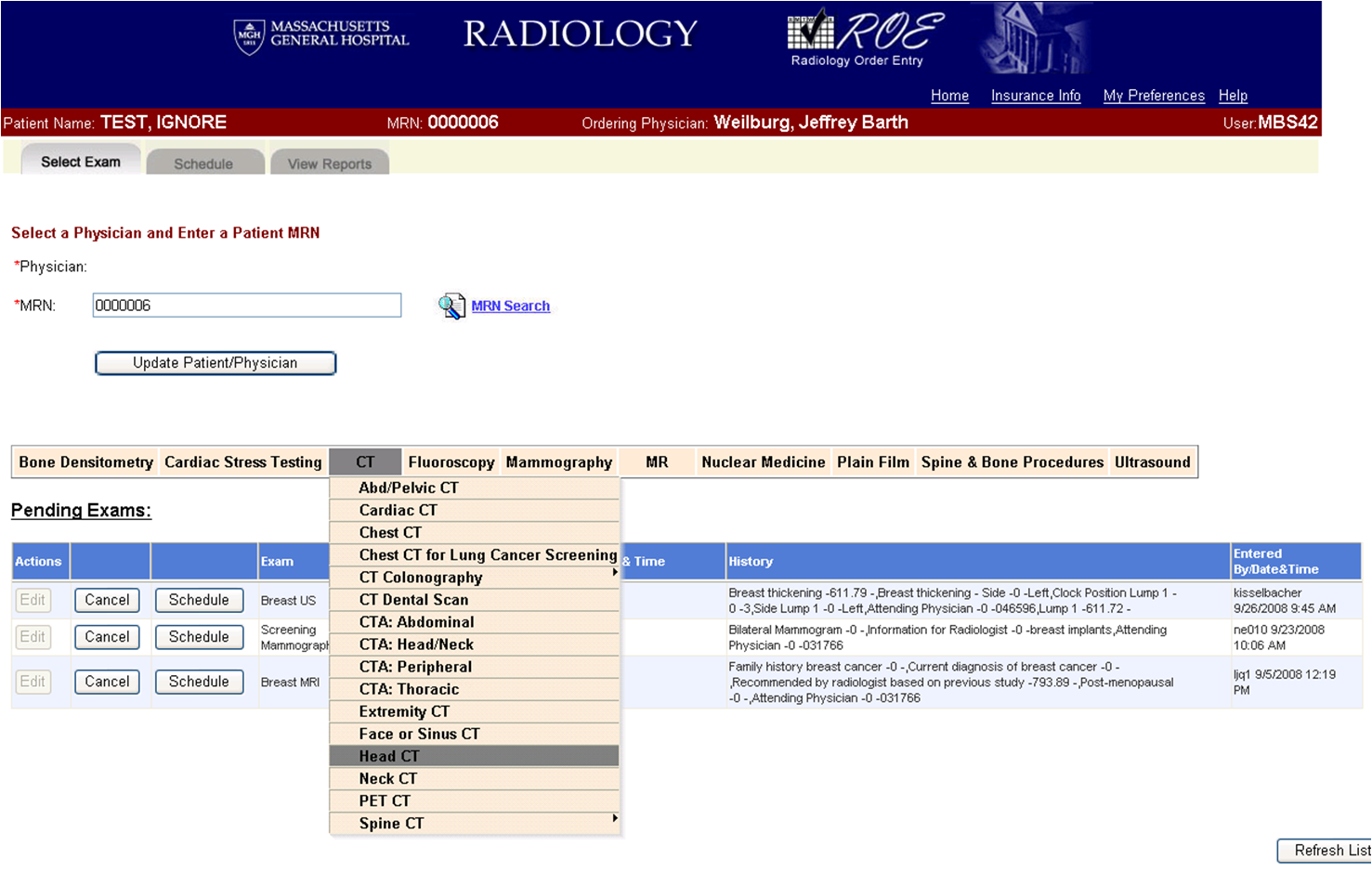Go to Insurance Info link
The width and height of the screenshot is (1372, 872).
(1036, 96)
